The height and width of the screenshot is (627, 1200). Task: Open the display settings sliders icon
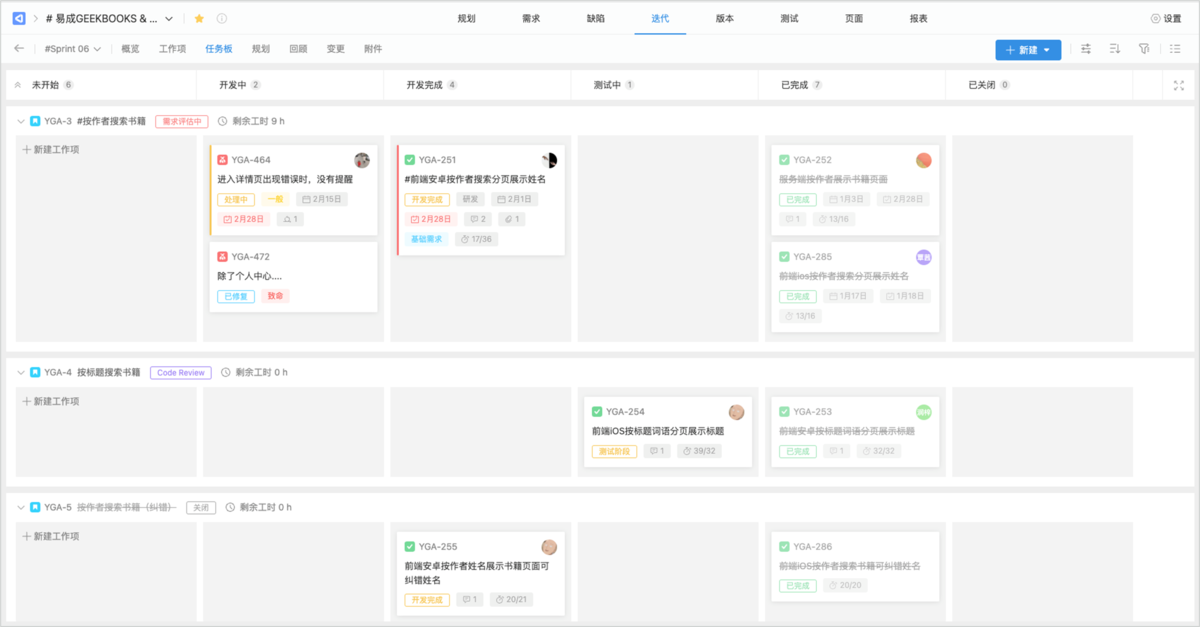[1086, 49]
